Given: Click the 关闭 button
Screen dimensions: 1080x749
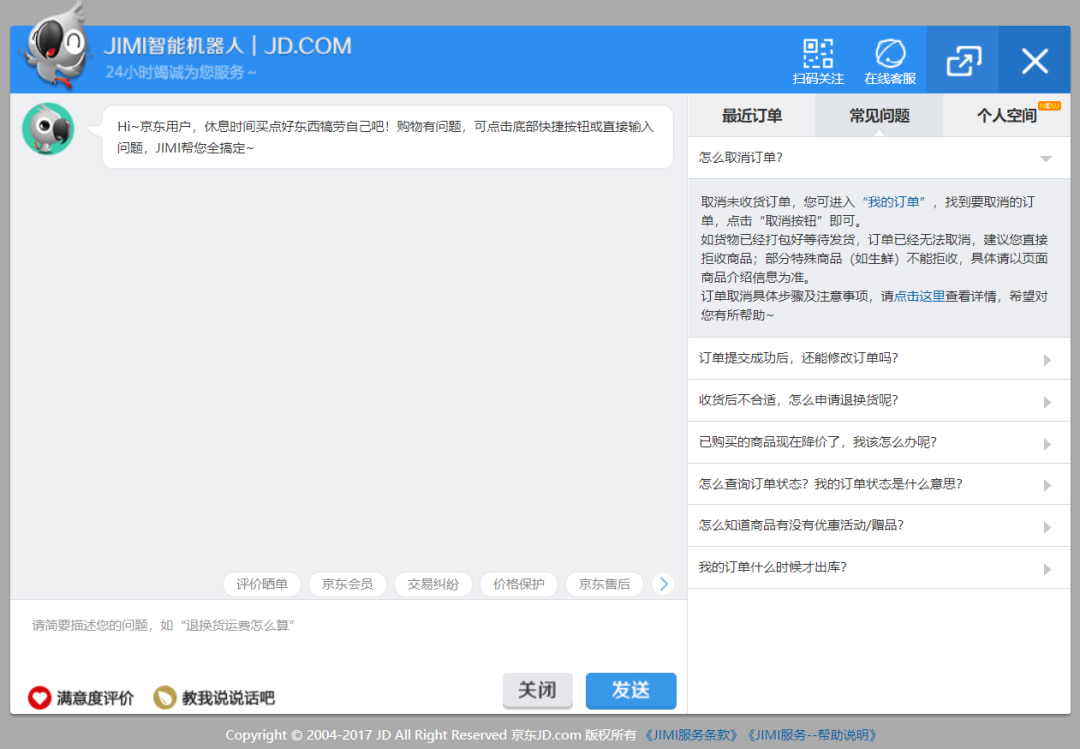Looking at the screenshot, I should (537, 690).
